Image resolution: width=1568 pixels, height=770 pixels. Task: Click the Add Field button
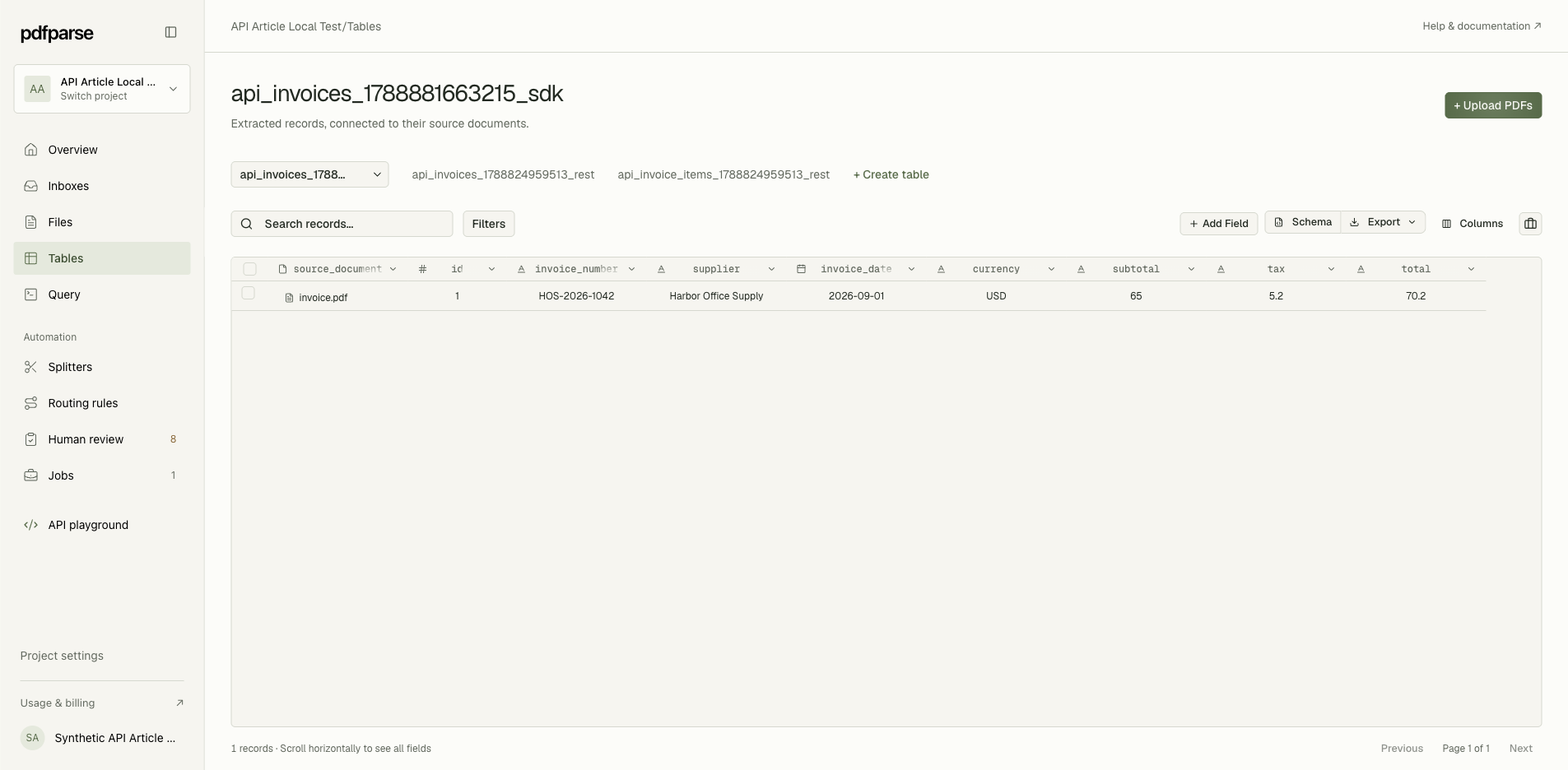(x=1218, y=224)
